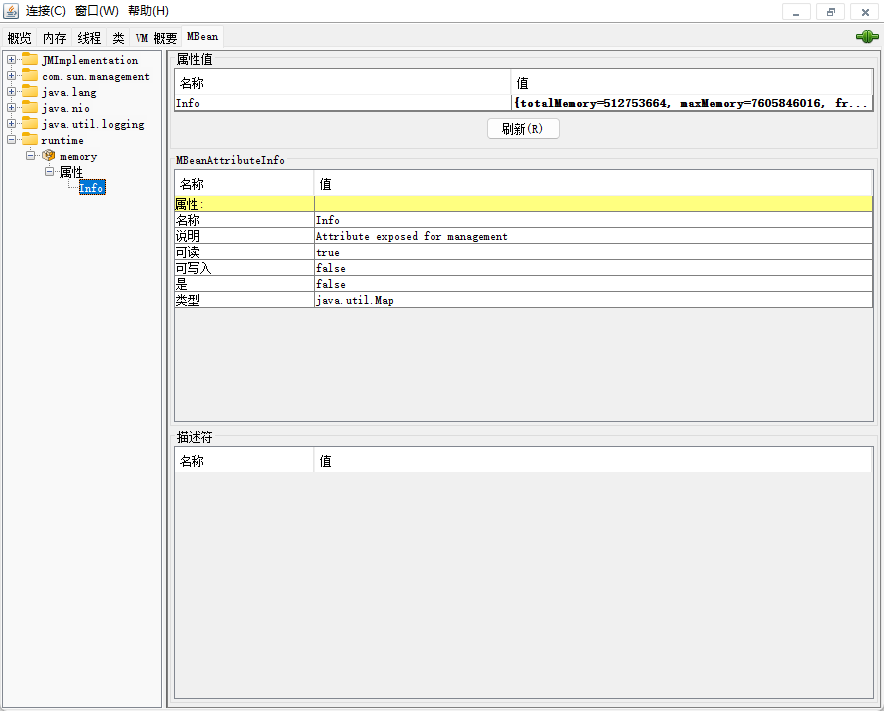The width and height of the screenshot is (884, 711).
Task: Collapse the runtime tree node
Action: point(11,139)
